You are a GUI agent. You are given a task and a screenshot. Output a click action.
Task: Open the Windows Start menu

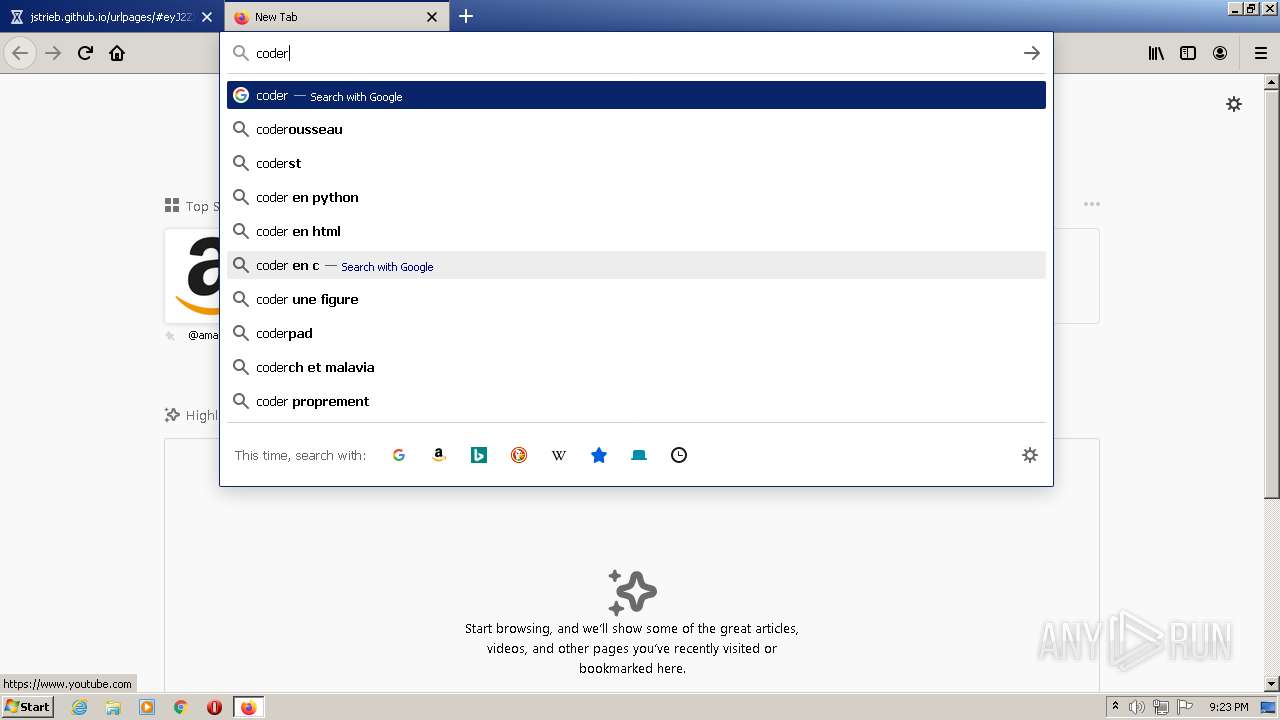point(27,707)
